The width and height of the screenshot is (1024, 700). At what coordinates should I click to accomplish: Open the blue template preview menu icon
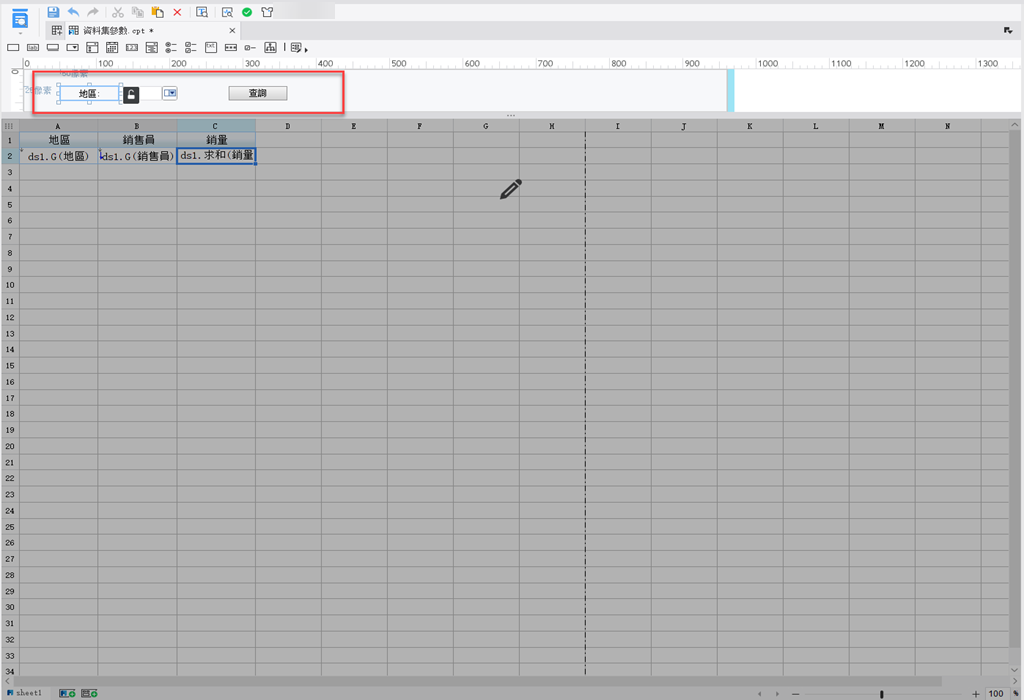[20, 18]
